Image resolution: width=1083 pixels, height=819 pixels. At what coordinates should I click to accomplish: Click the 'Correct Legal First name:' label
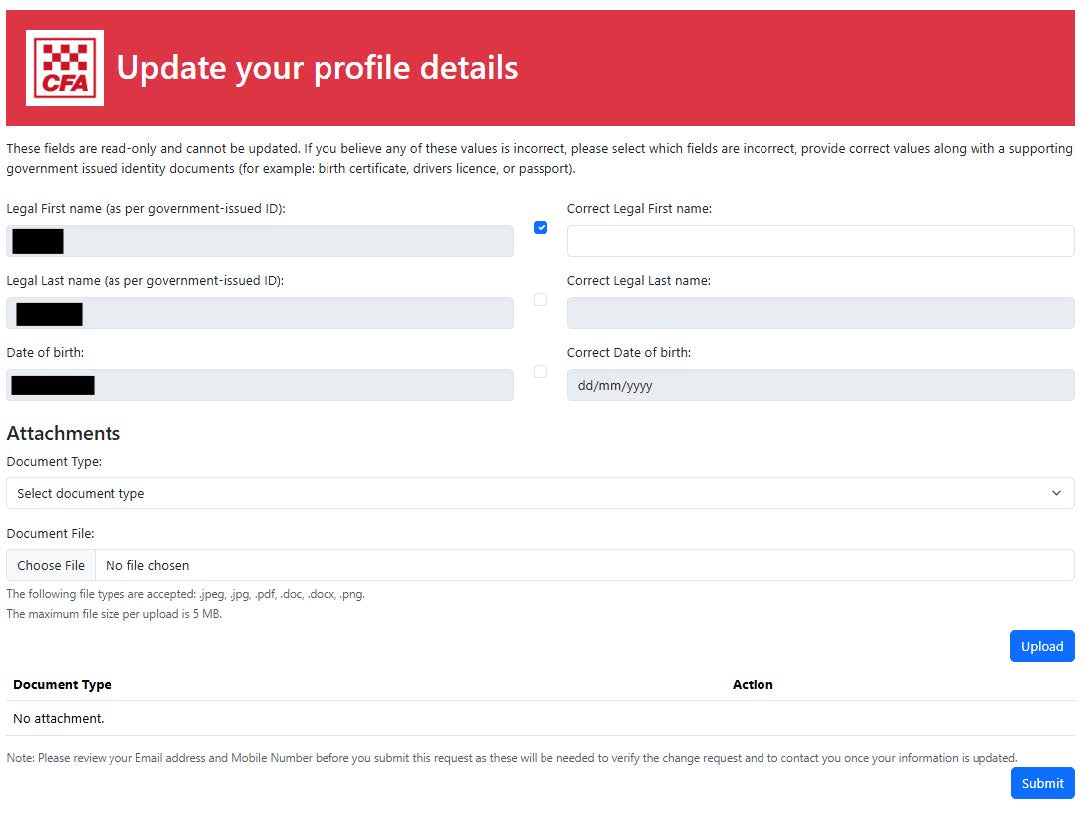[640, 209]
